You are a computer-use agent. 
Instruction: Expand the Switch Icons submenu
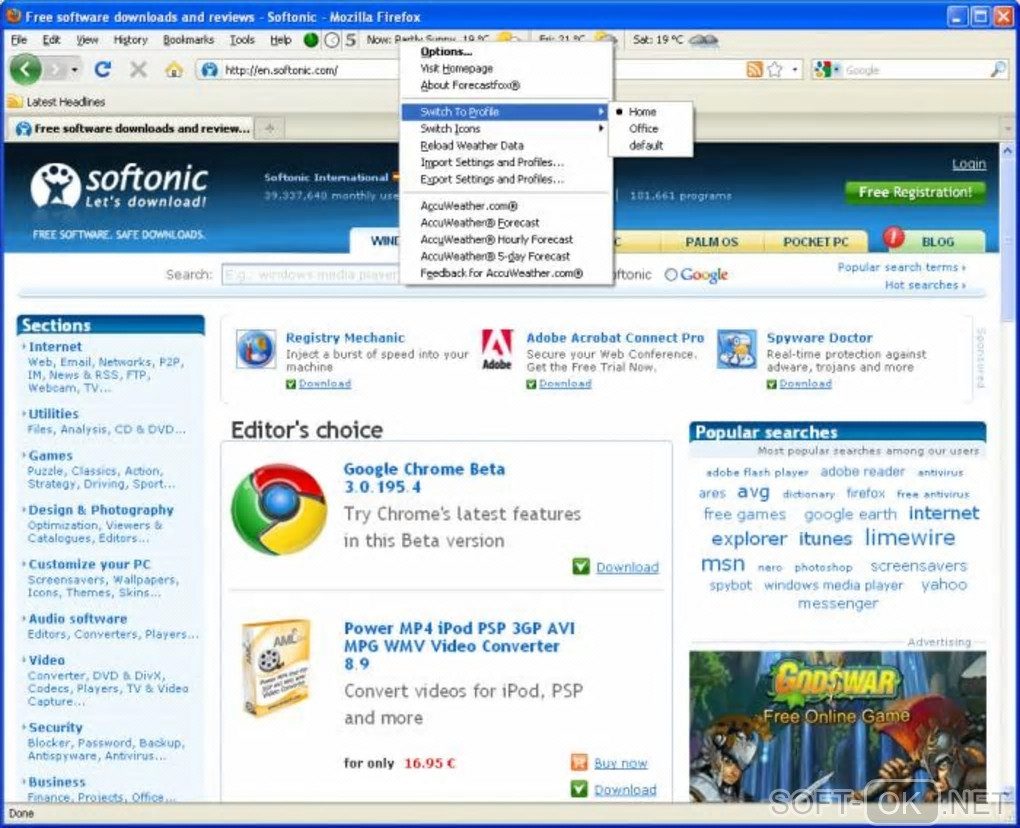pos(505,129)
